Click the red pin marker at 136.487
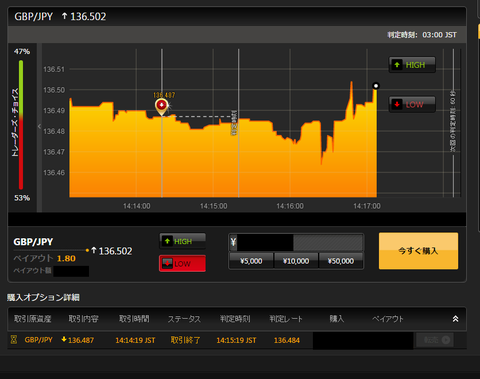 point(162,106)
